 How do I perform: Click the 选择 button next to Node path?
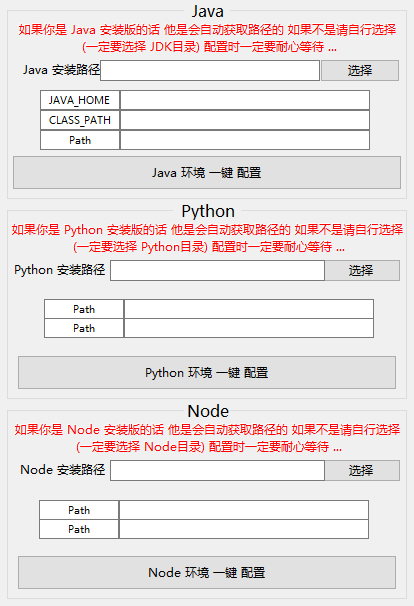pyautogui.click(x=362, y=470)
